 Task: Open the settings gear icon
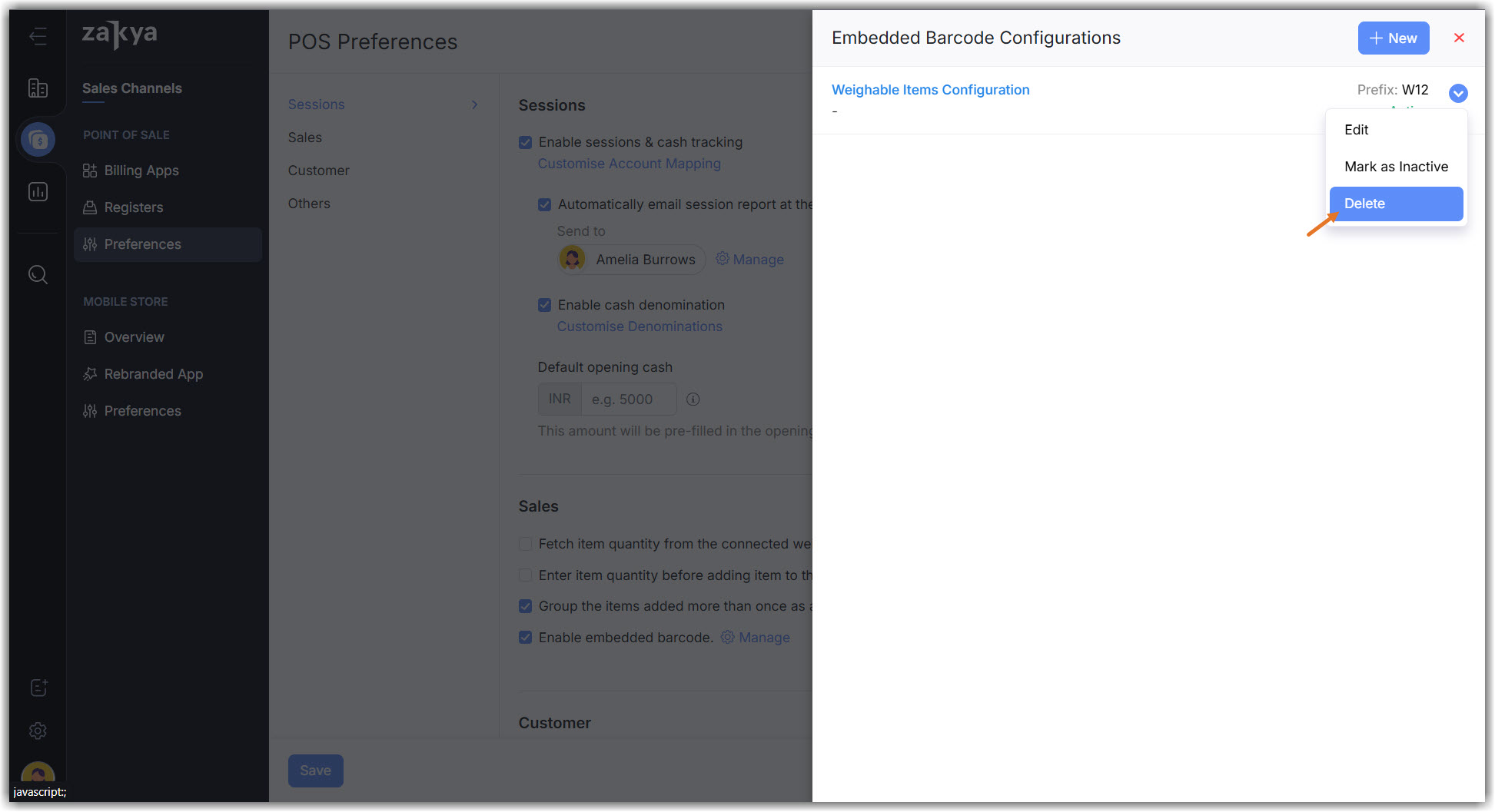pos(38,731)
